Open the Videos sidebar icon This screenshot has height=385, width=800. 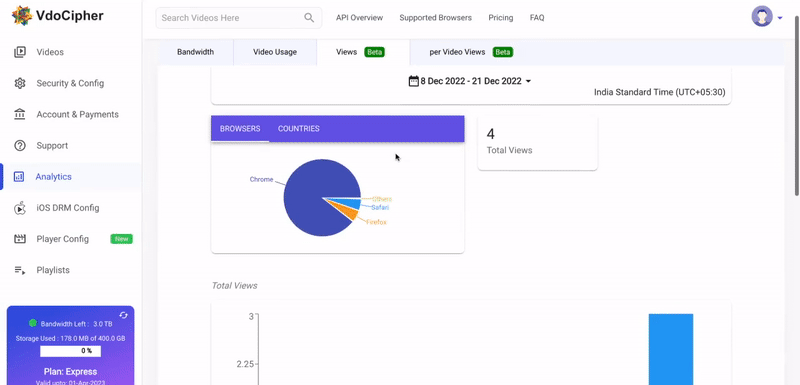(20, 52)
